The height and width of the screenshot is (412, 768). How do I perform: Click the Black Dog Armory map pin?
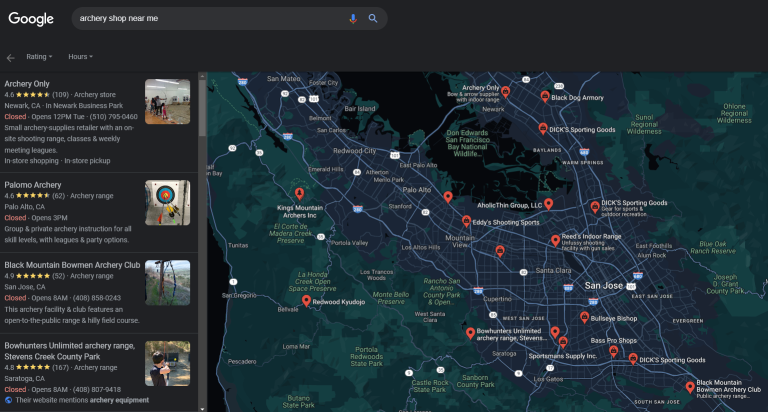[545, 97]
